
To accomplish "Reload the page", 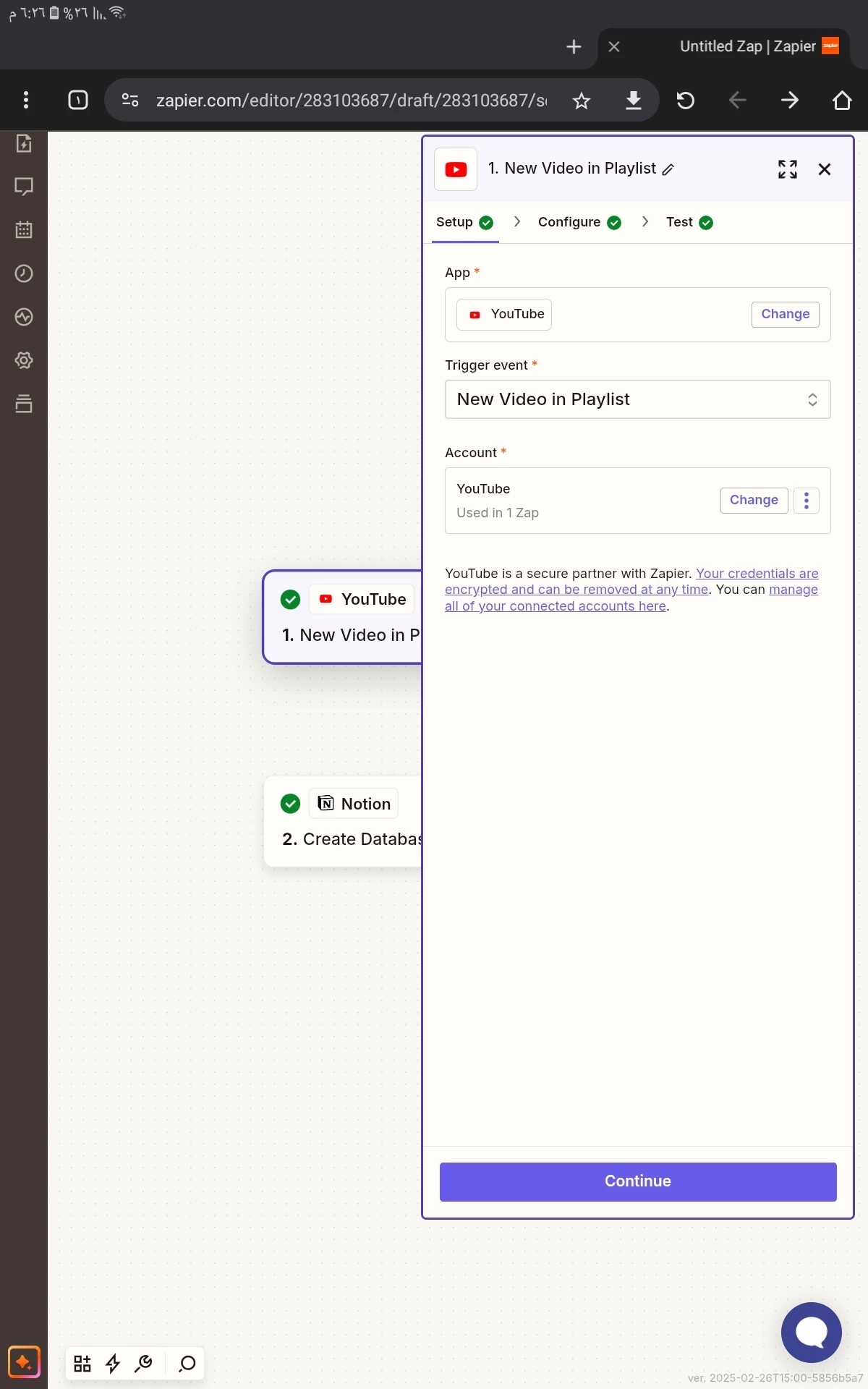I will [x=686, y=101].
